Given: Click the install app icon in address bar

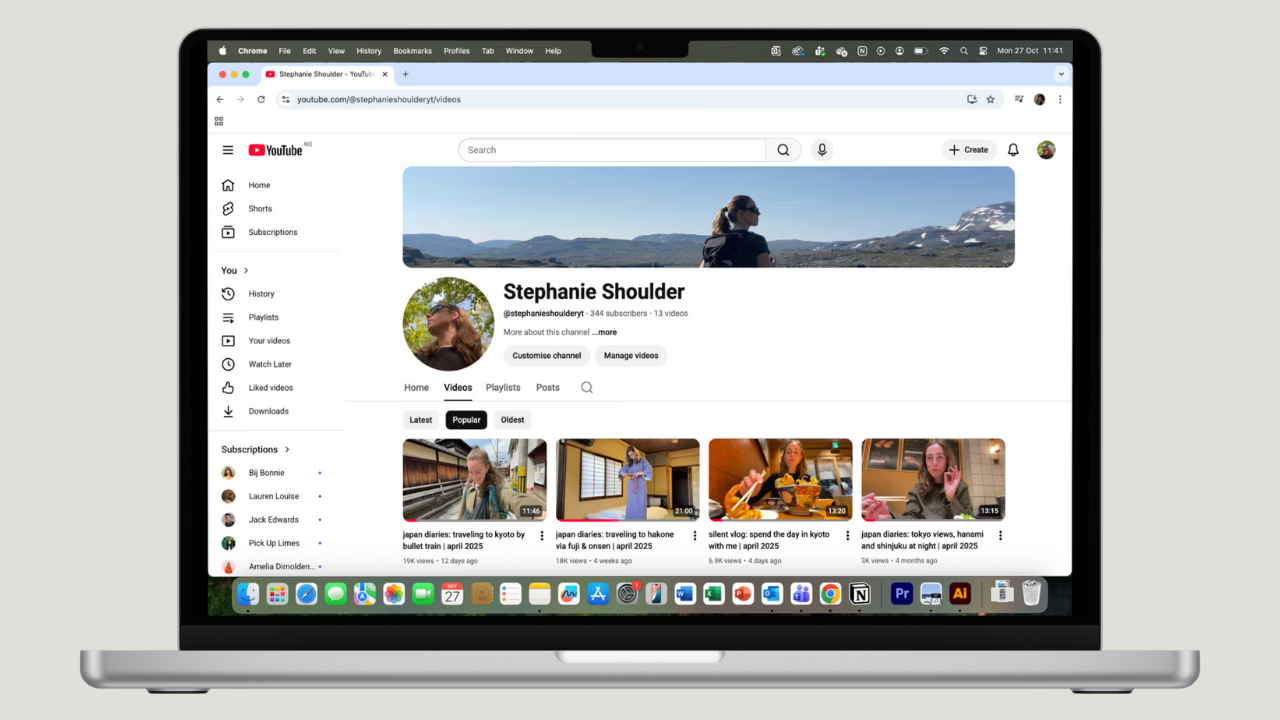Looking at the screenshot, I should pos(972,100).
